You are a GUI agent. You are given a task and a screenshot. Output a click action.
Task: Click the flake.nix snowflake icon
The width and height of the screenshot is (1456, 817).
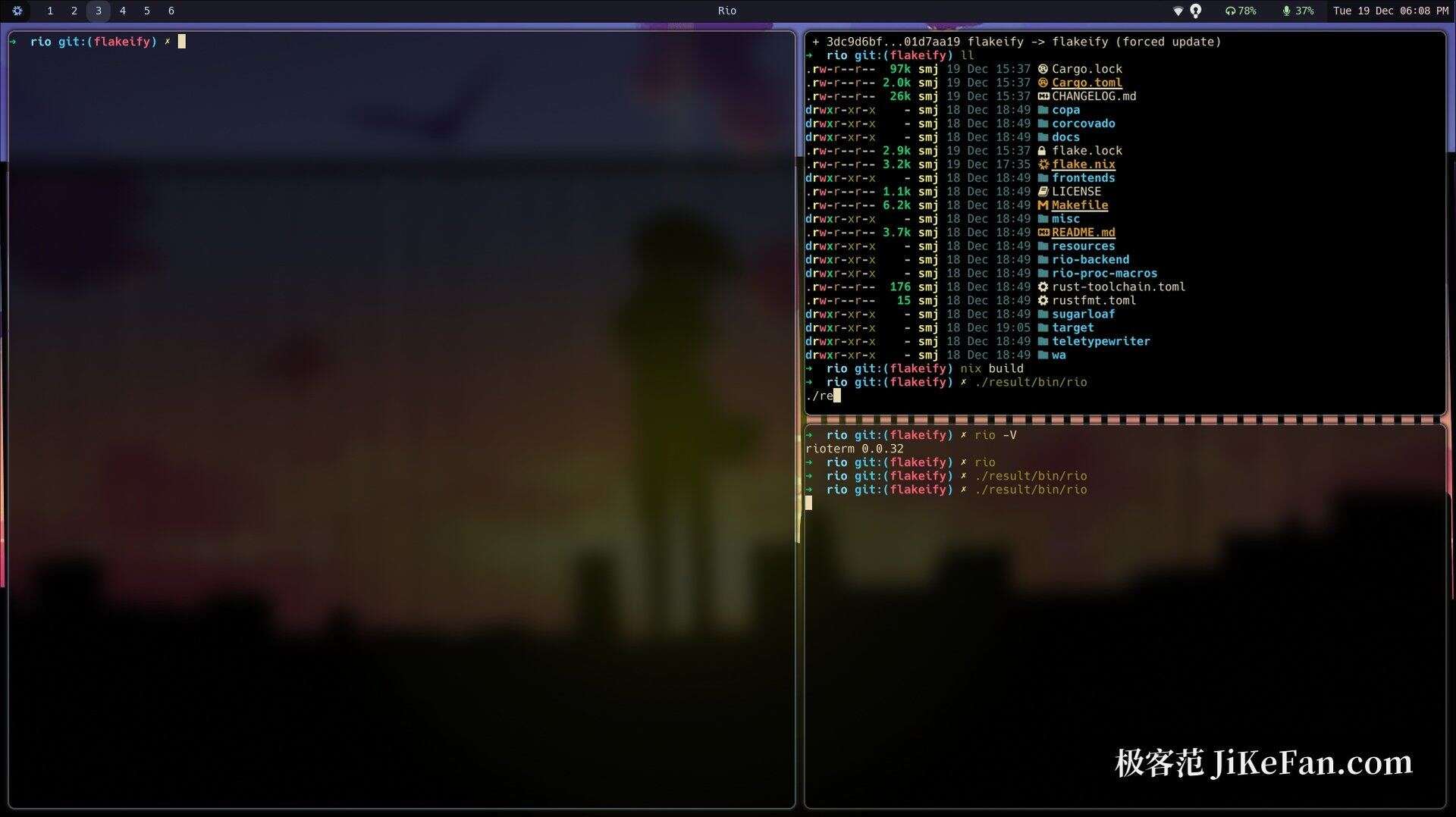[1043, 164]
